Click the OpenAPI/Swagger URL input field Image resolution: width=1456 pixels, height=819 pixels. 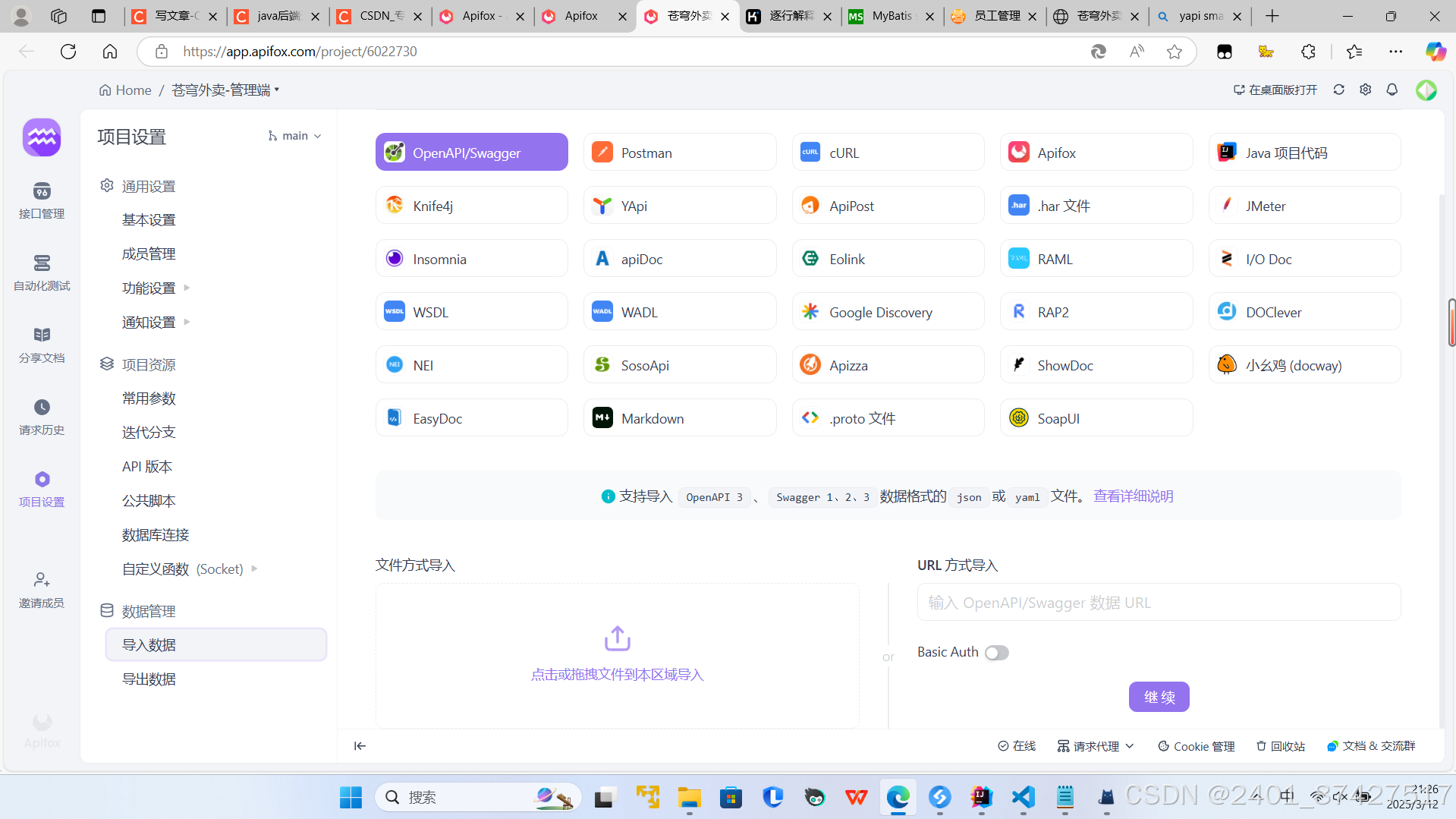click(1159, 603)
